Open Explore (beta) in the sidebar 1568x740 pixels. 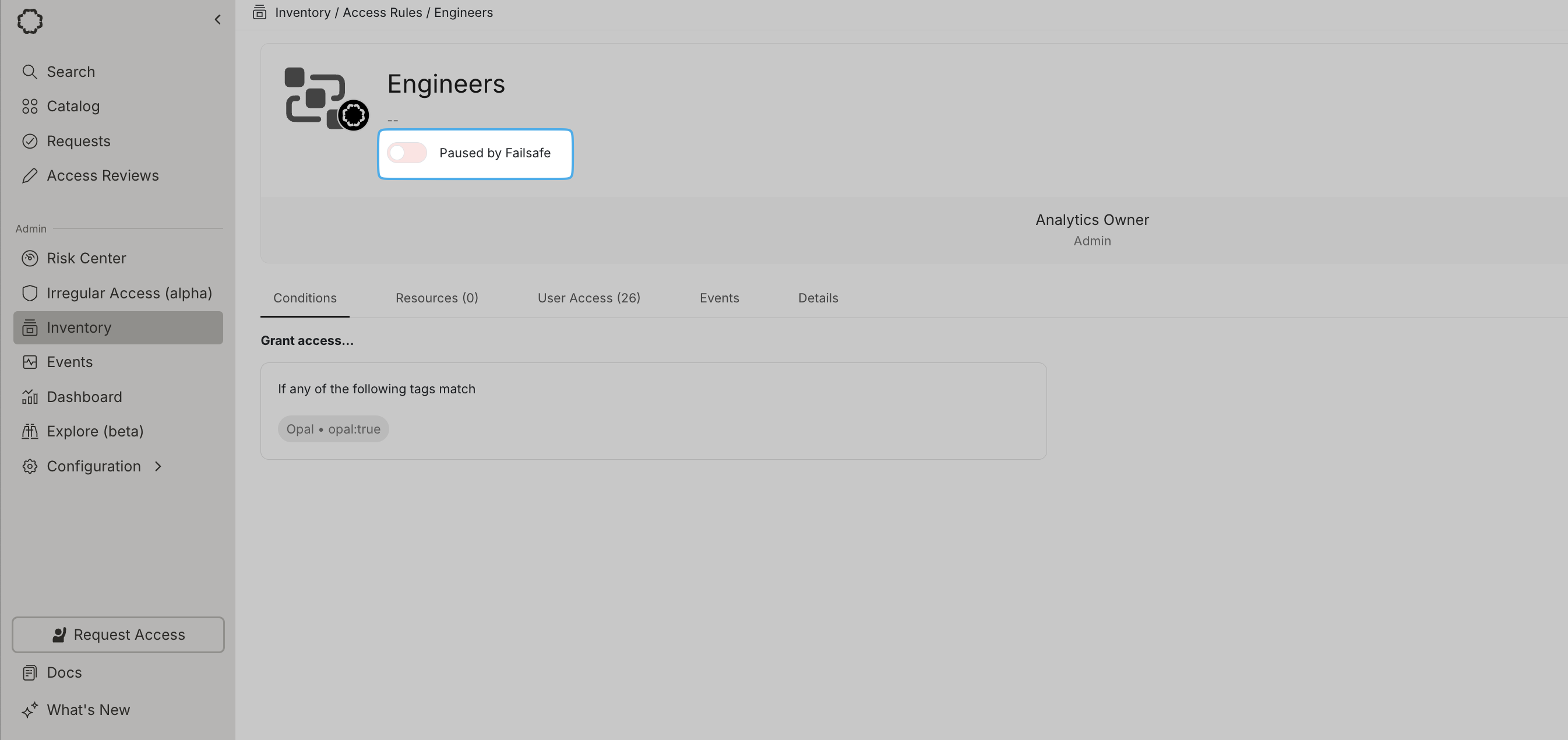pyautogui.click(x=94, y=431)
